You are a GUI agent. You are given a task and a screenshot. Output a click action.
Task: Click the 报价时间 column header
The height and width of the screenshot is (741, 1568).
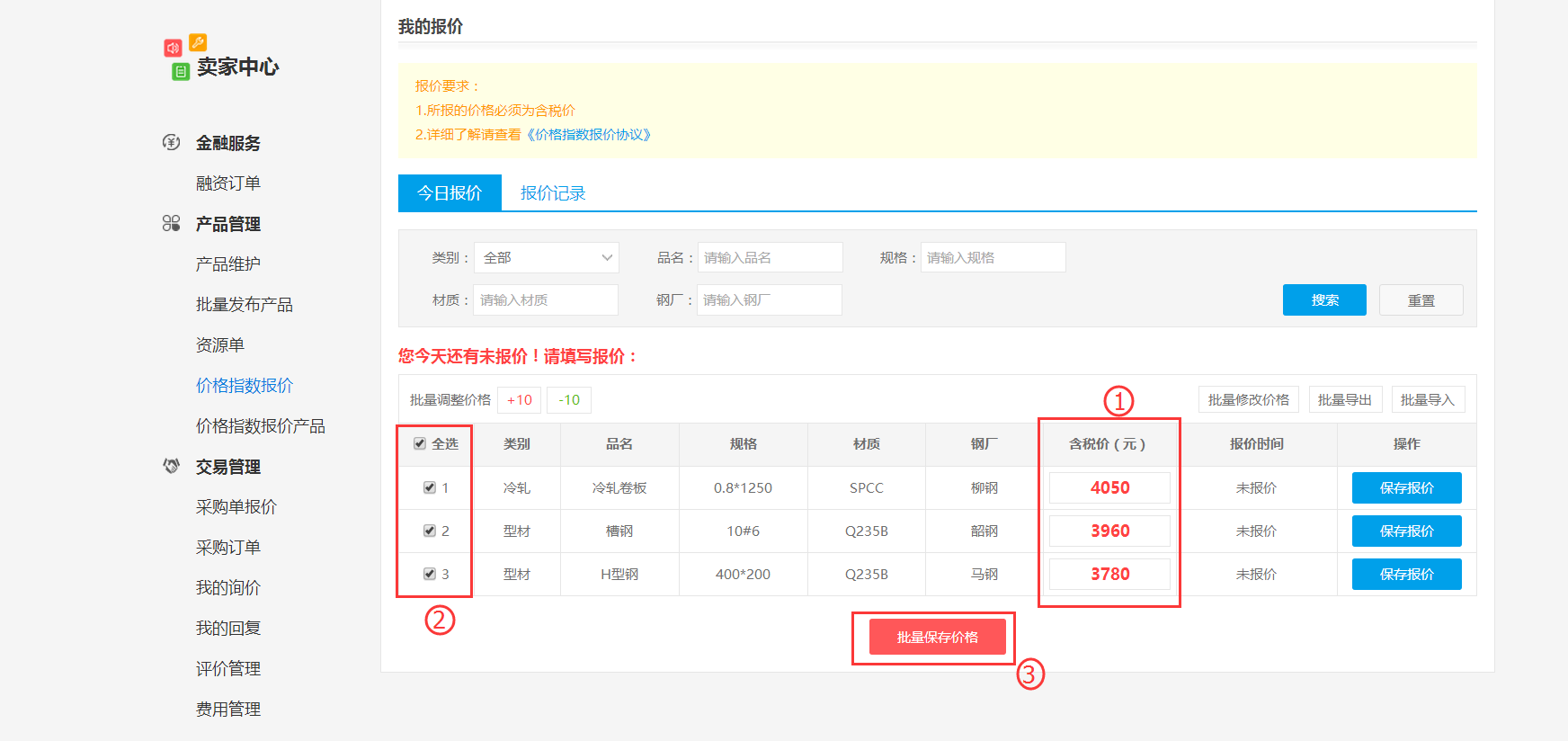[1257, 443]
